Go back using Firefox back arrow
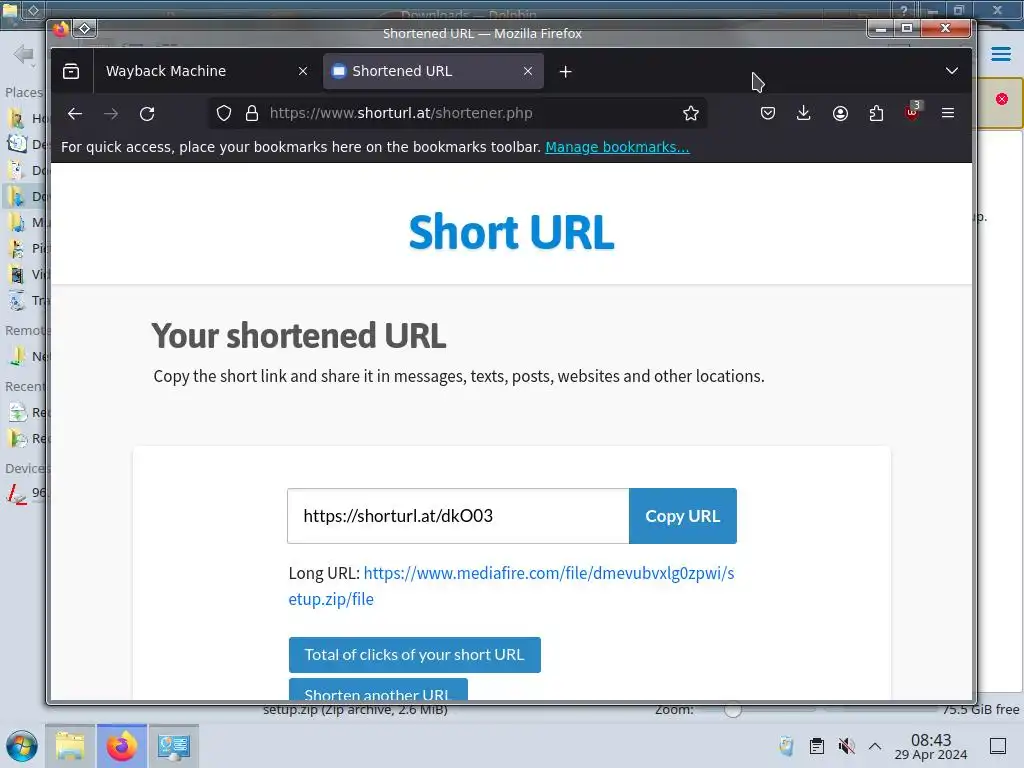 74,114
